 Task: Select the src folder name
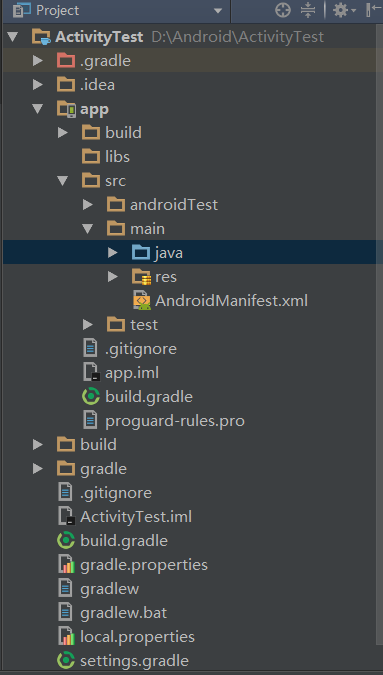(116, 181)
